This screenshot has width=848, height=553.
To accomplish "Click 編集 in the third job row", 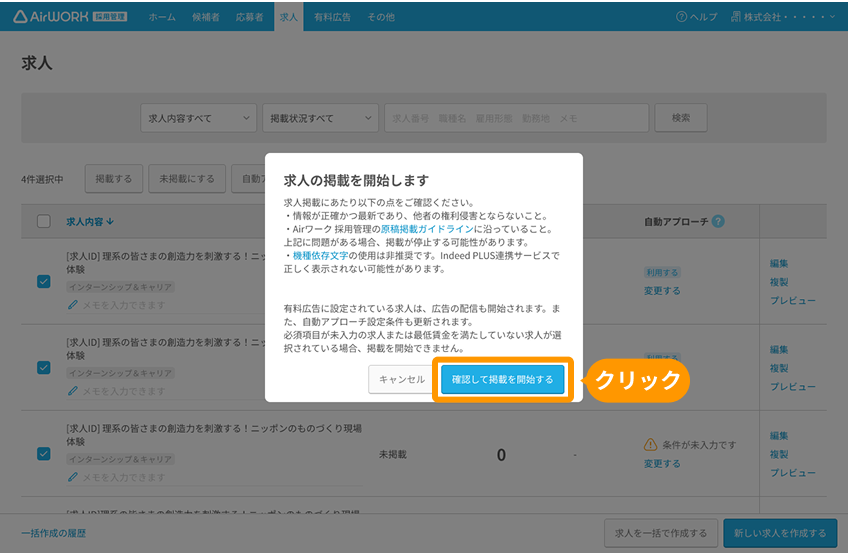I will click(779, 435).
